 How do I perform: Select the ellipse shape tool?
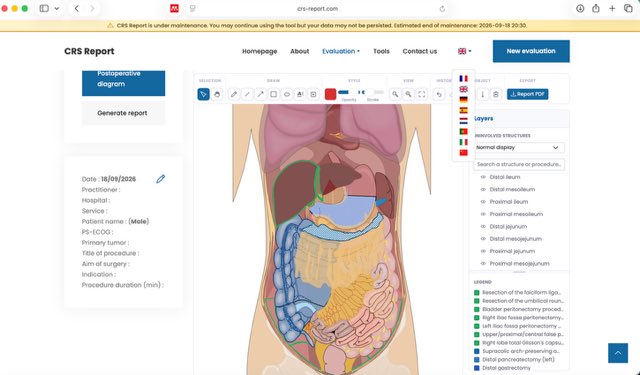click(287, 94)
